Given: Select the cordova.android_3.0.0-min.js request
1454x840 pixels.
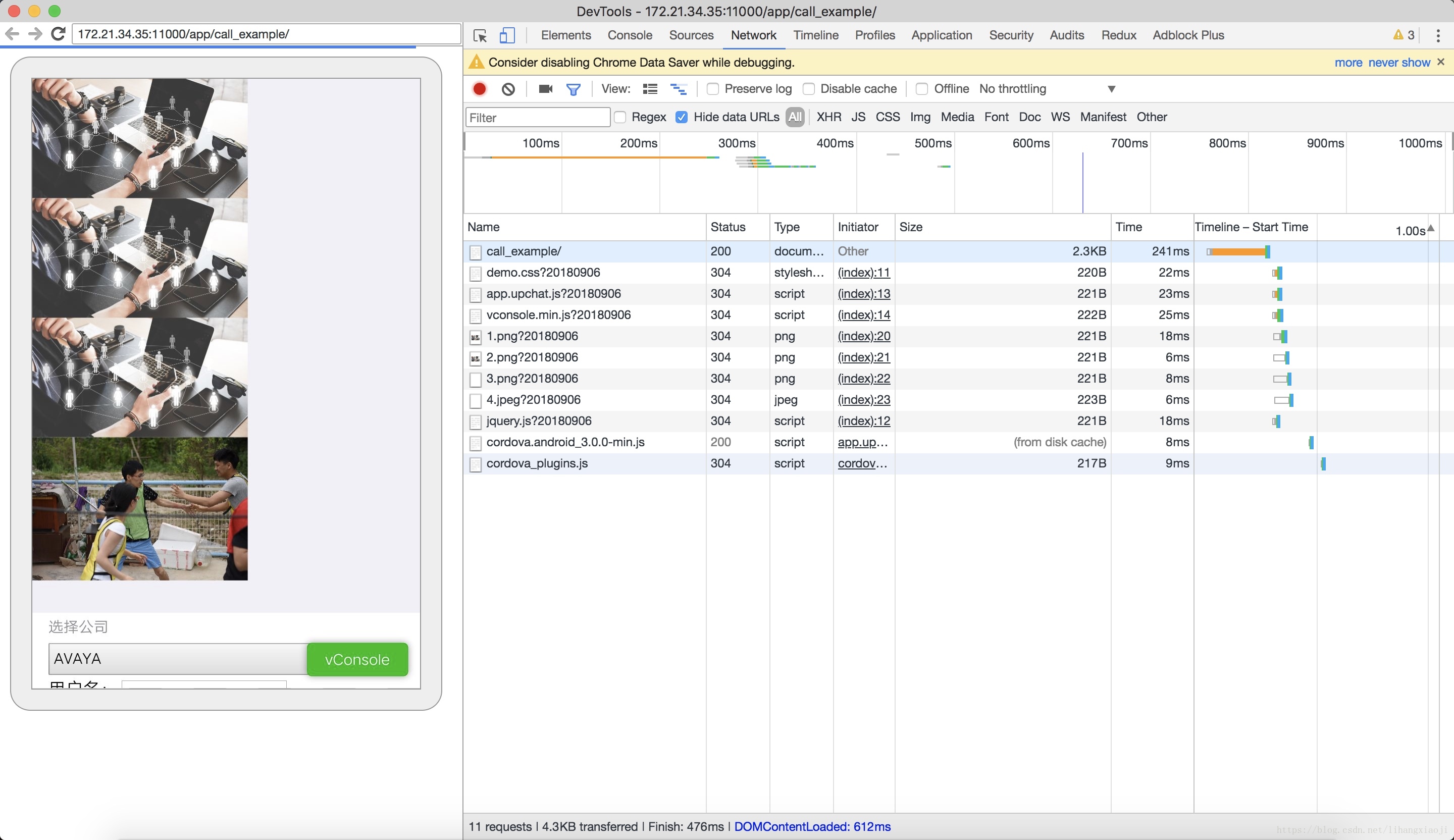Looking at the screenshot, I should click(x=951, y=443).
